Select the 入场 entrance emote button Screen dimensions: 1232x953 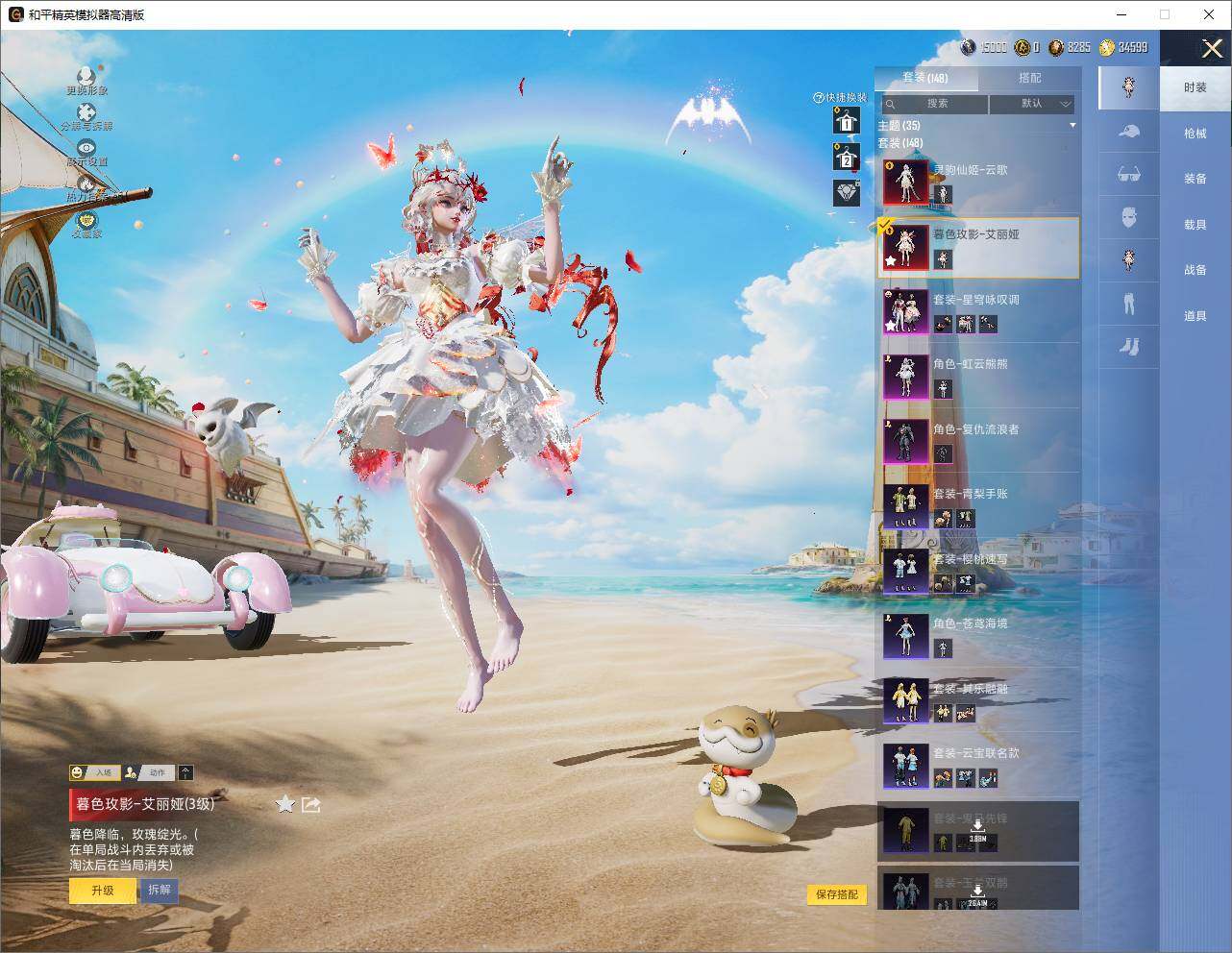point(94,772)
